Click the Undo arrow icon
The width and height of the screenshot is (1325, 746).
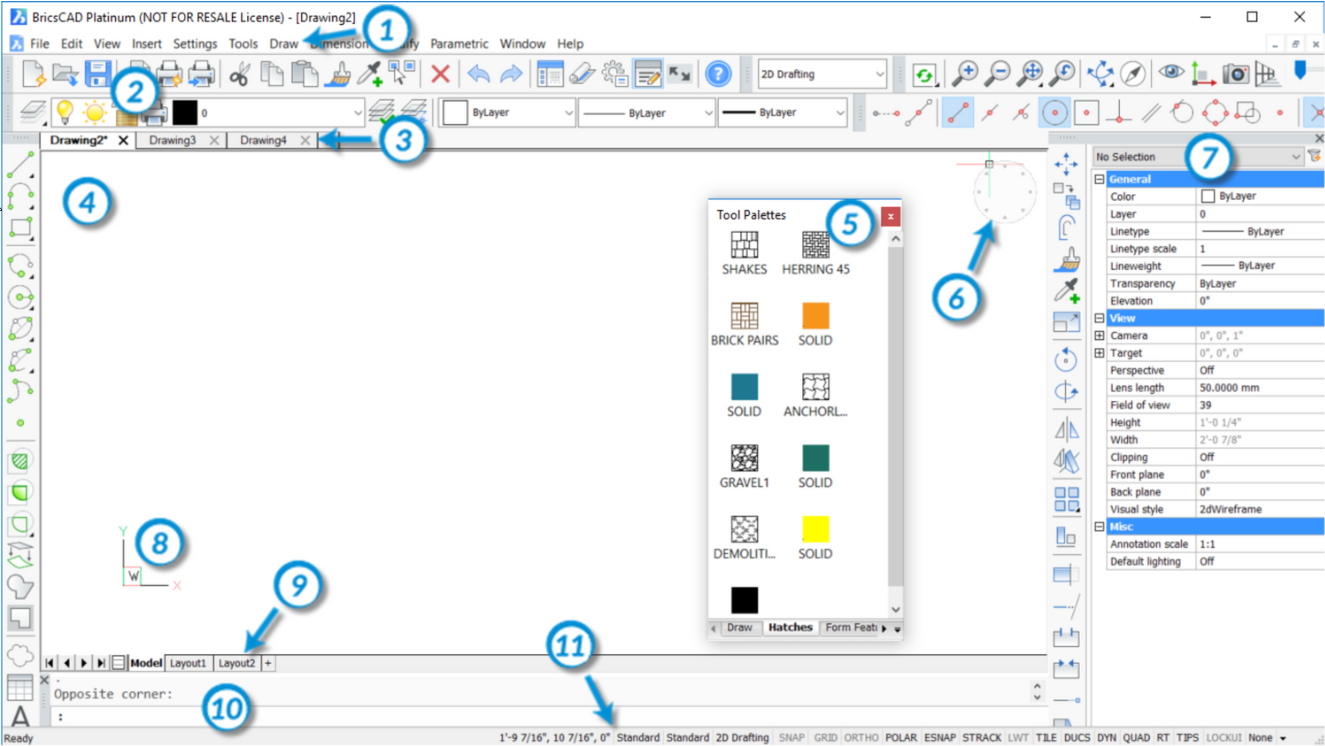click(479, 74)
